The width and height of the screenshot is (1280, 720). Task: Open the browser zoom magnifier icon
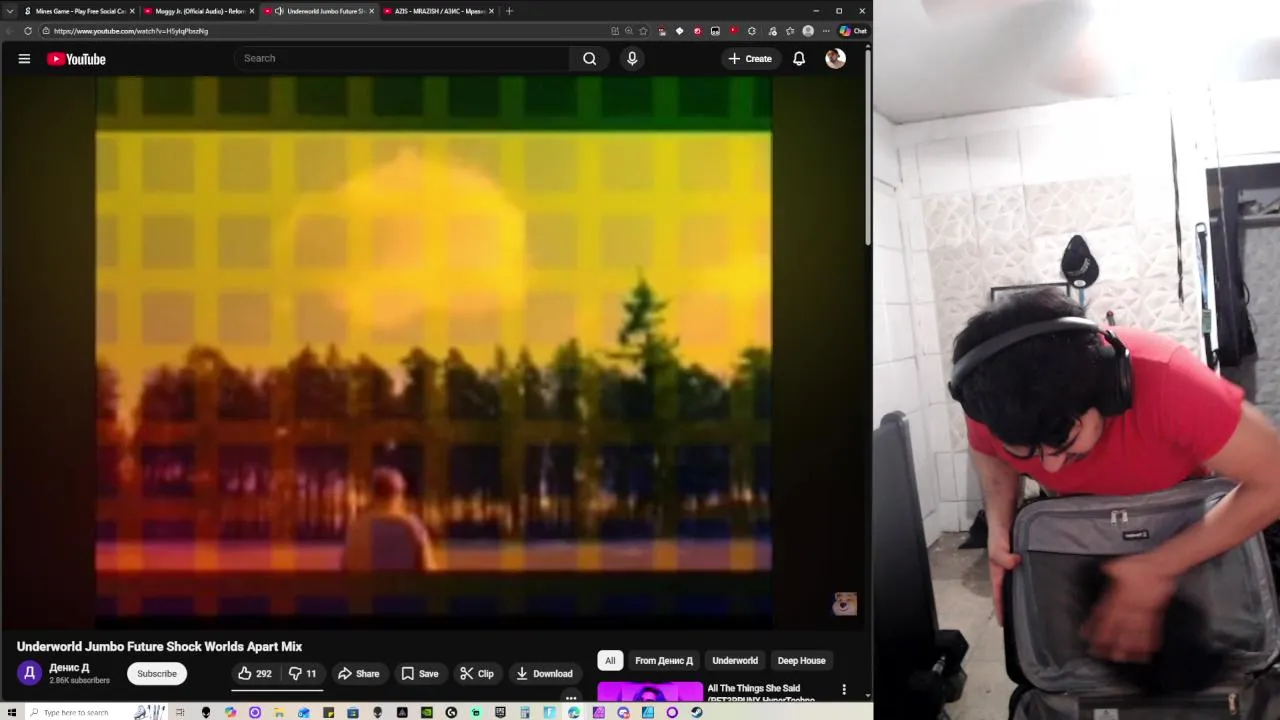628,31
